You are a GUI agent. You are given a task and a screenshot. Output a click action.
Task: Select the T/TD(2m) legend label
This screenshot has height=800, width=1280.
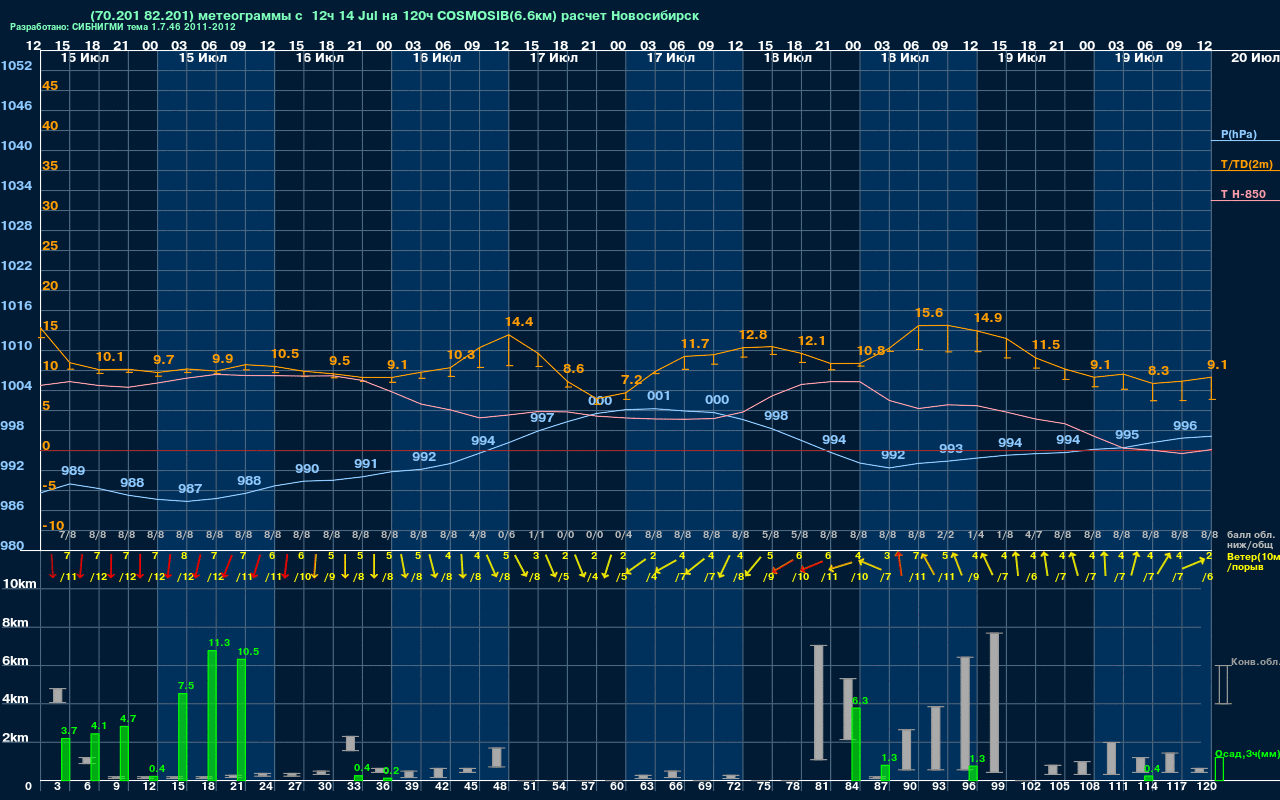coord(1247,164)
